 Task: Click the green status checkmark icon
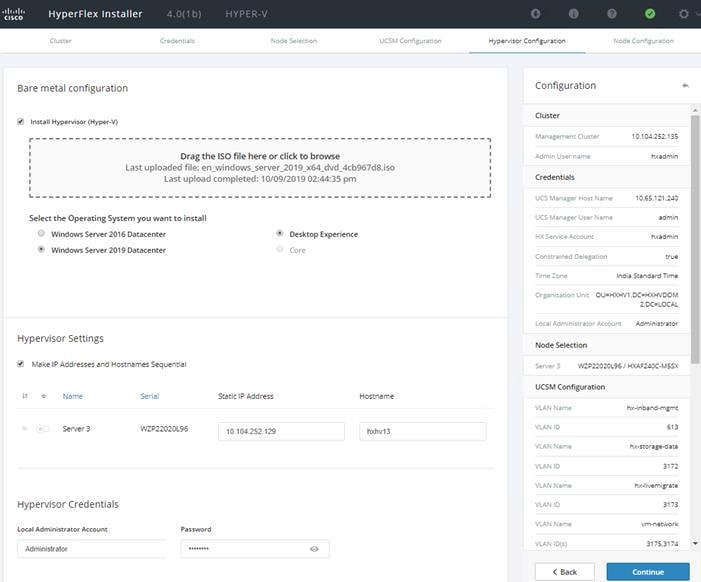tap(650, 14)
